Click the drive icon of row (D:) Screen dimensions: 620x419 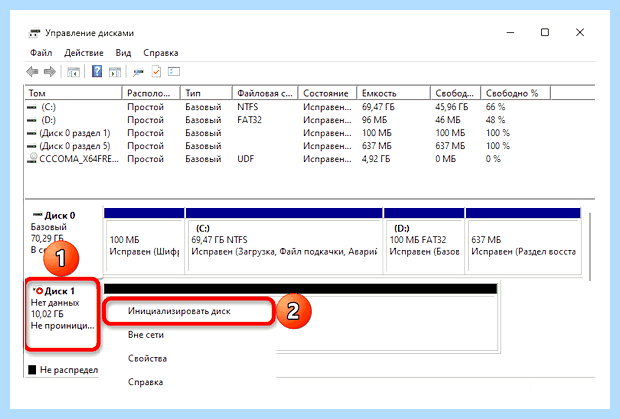click(x=32, y=120)
